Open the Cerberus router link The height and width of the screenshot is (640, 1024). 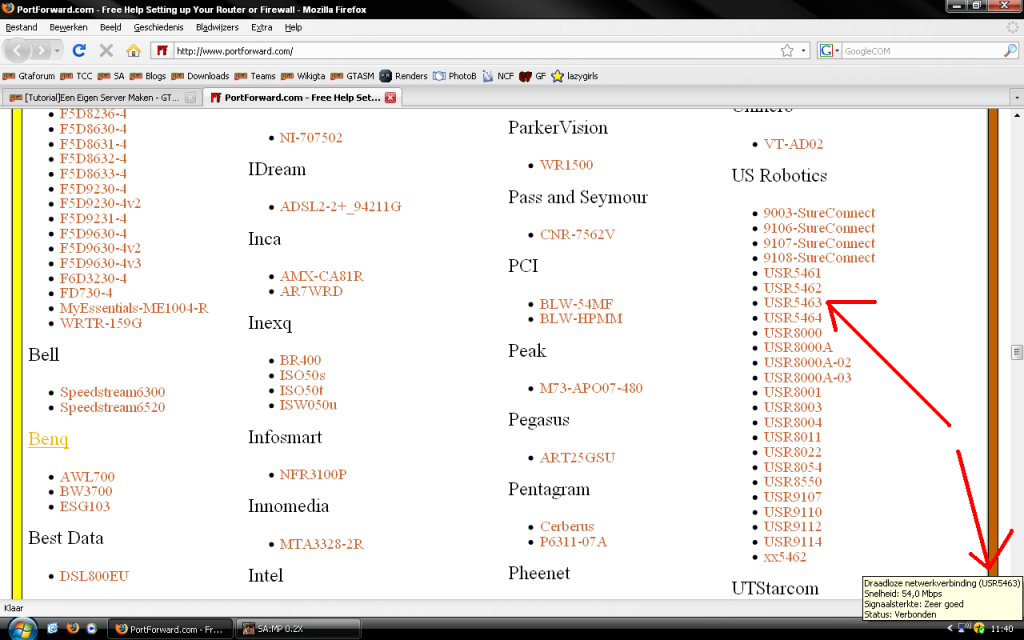tap(567, 526)
